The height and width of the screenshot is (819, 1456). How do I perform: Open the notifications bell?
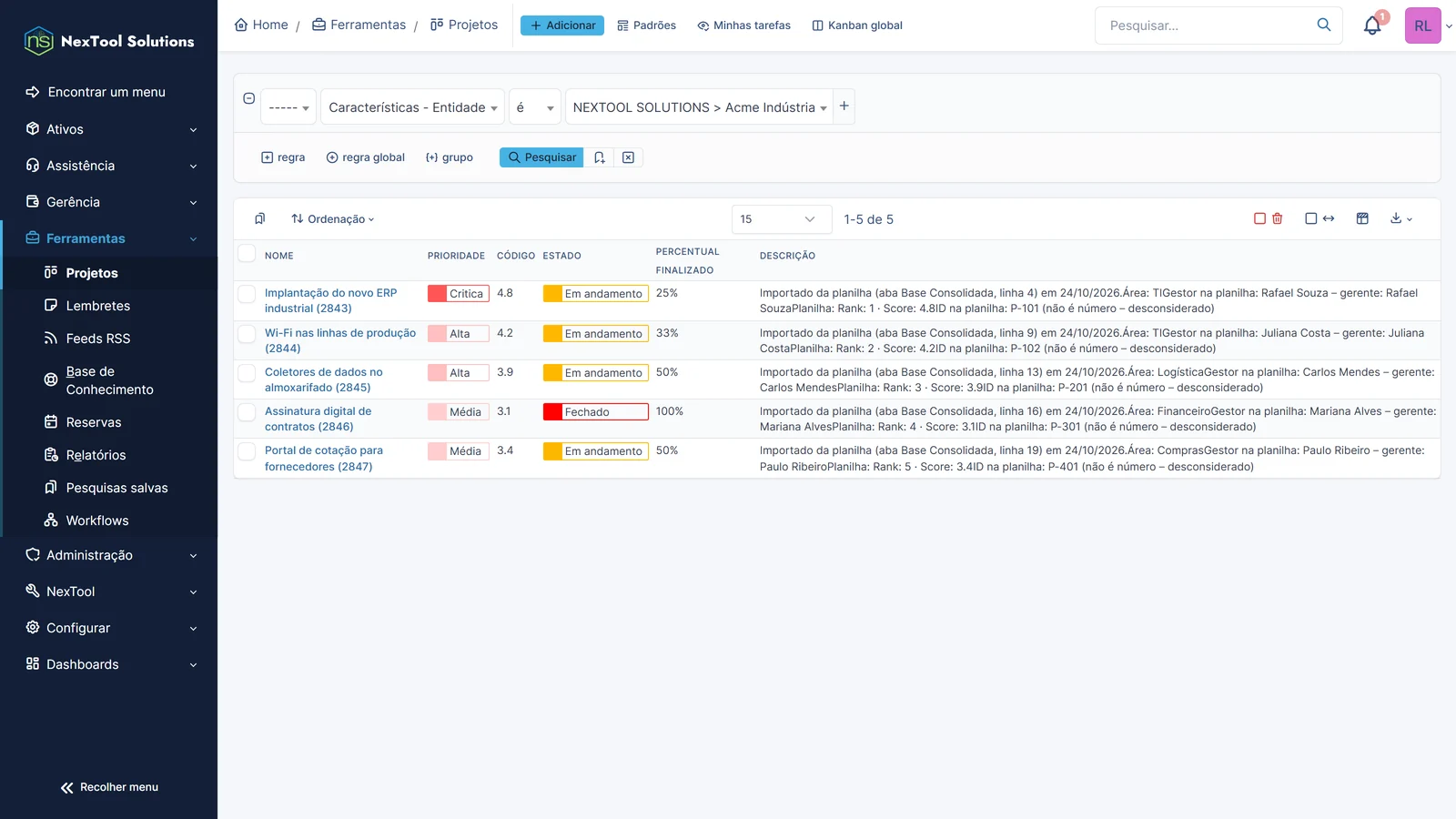pyautogui.click(x=1371, y=25)
